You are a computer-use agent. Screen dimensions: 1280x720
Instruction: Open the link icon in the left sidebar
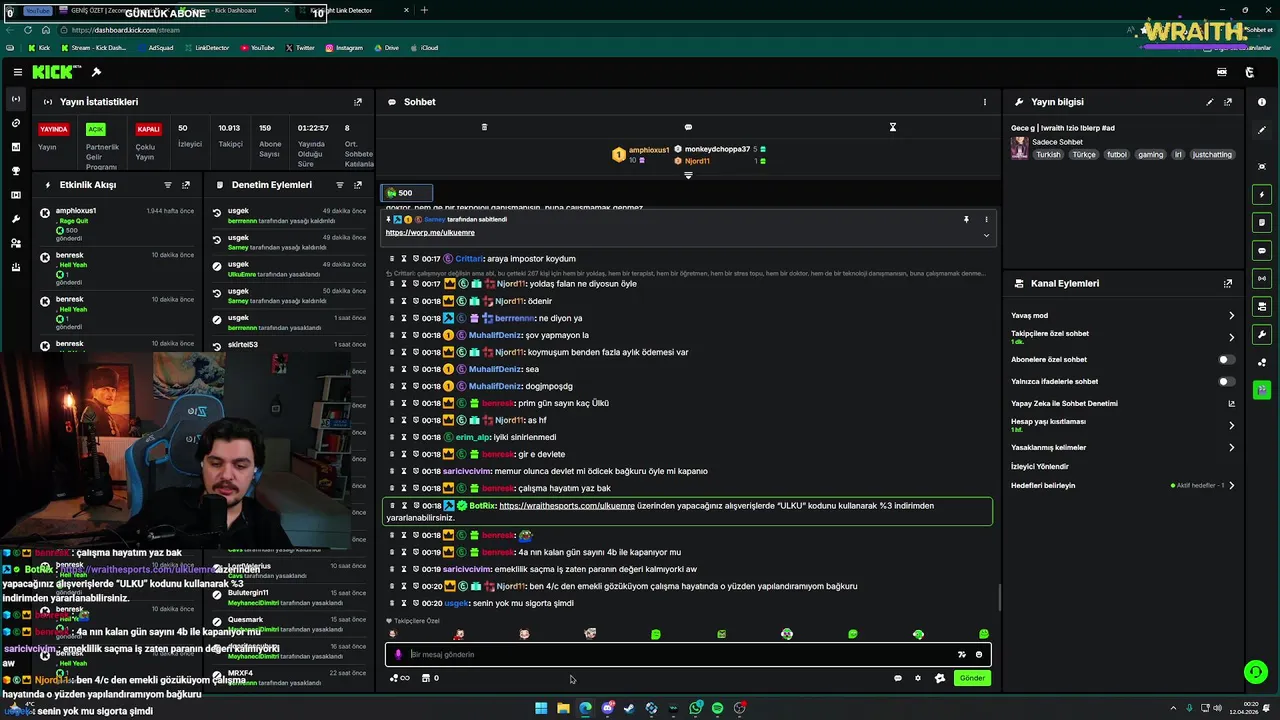15,123
